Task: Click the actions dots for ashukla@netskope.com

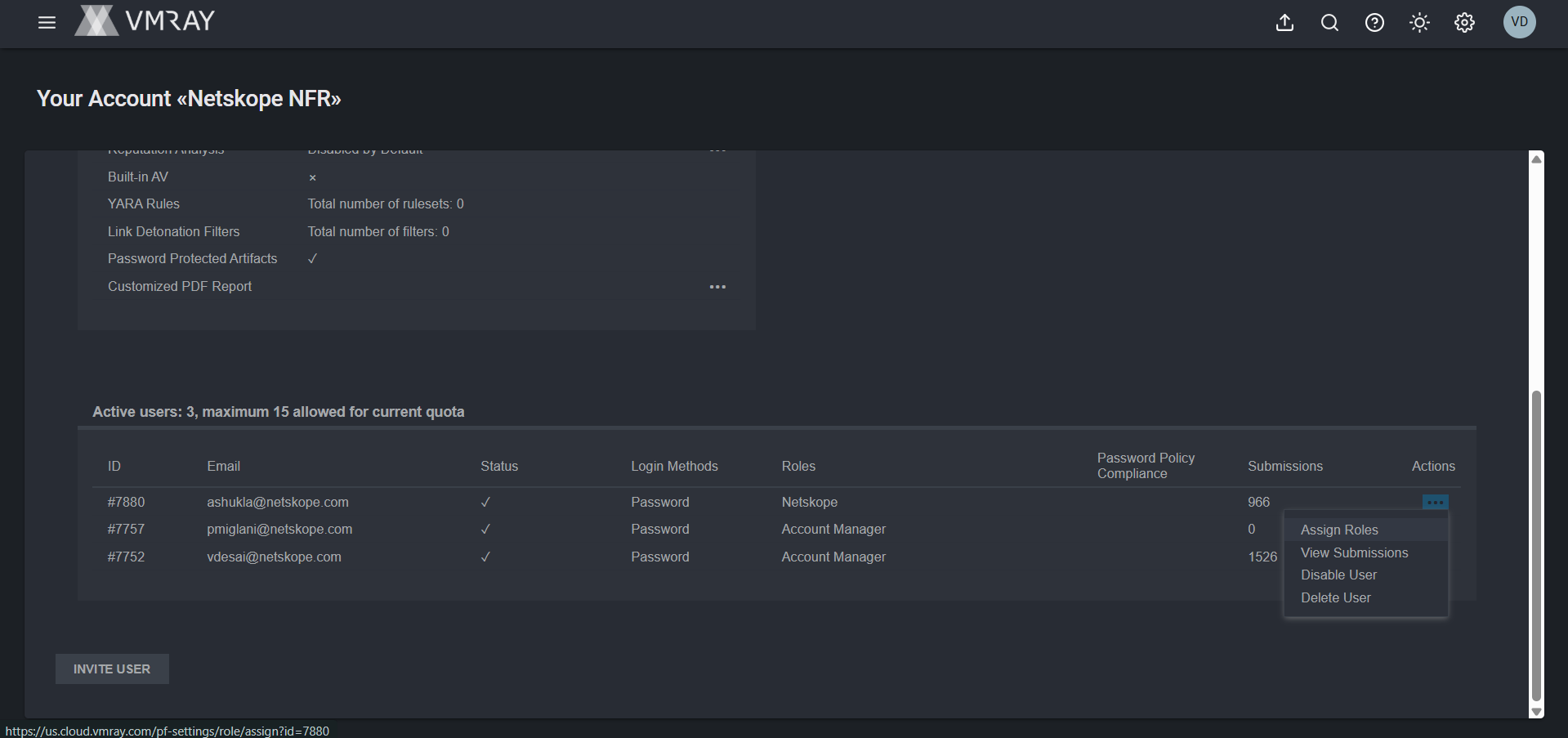Action: coord(1435,502)
